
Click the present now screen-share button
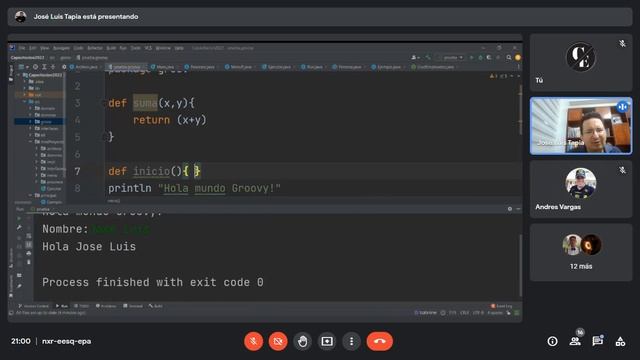327,341
